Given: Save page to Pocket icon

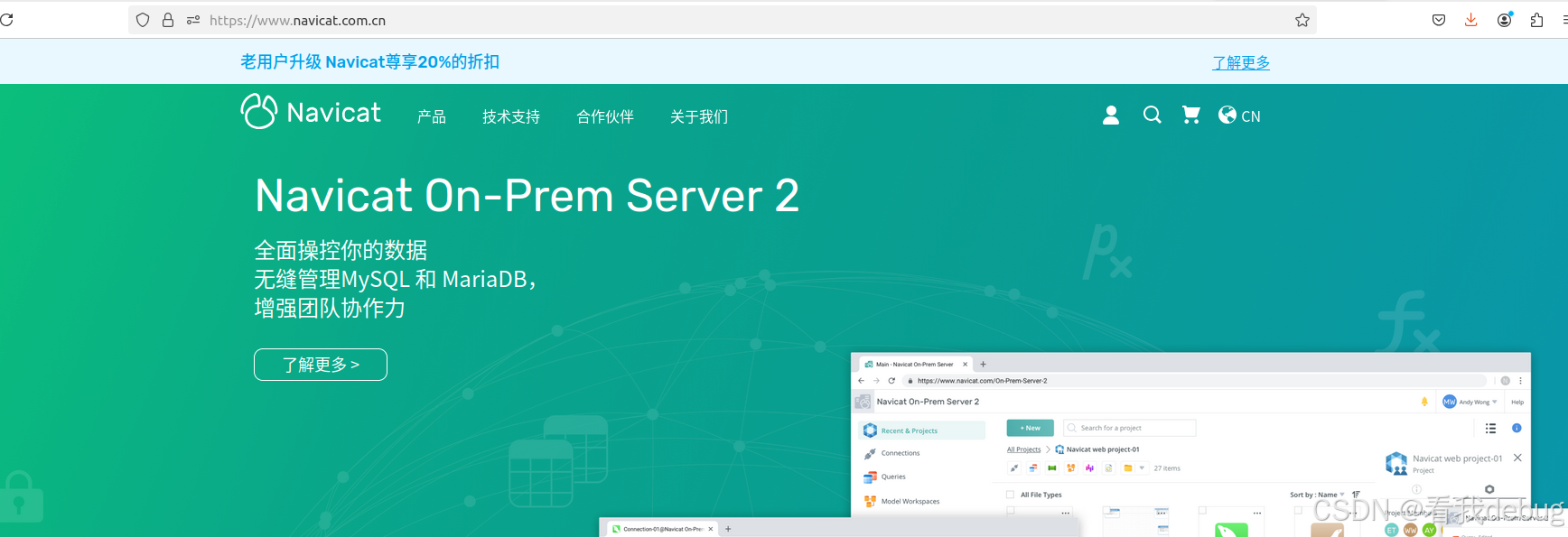Looking at the screenshot, I should pyautogui.click(x=1439, y=20).
